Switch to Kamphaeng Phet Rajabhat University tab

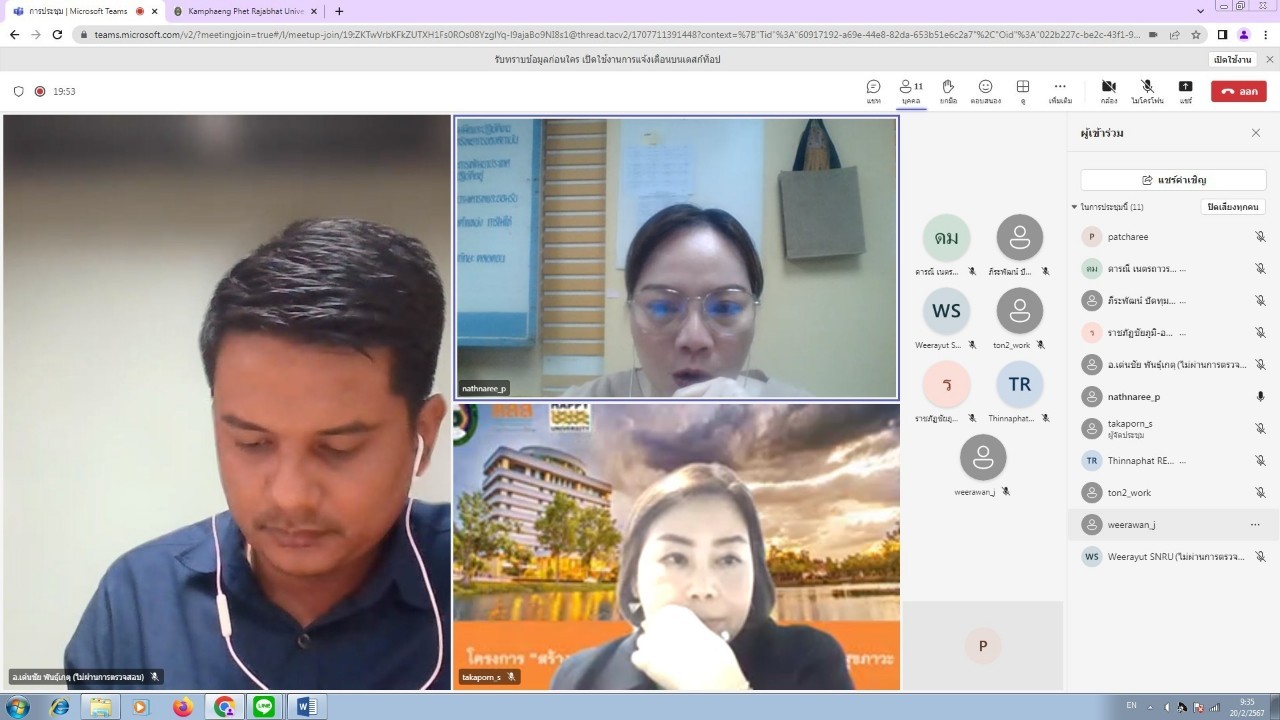[x=245, y=11]
